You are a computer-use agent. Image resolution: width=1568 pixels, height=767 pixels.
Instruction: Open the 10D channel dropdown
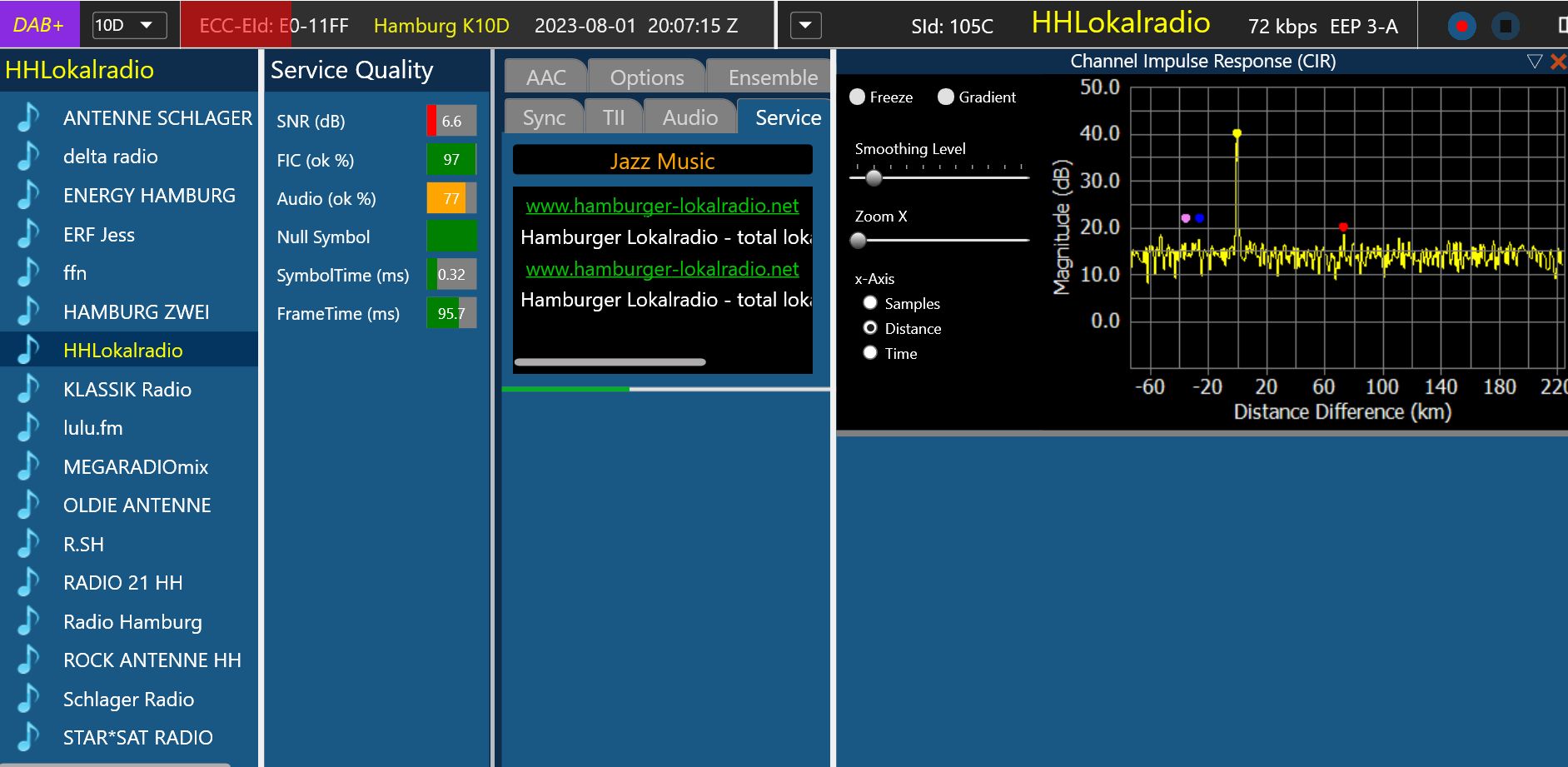click(x=129, y=25)
